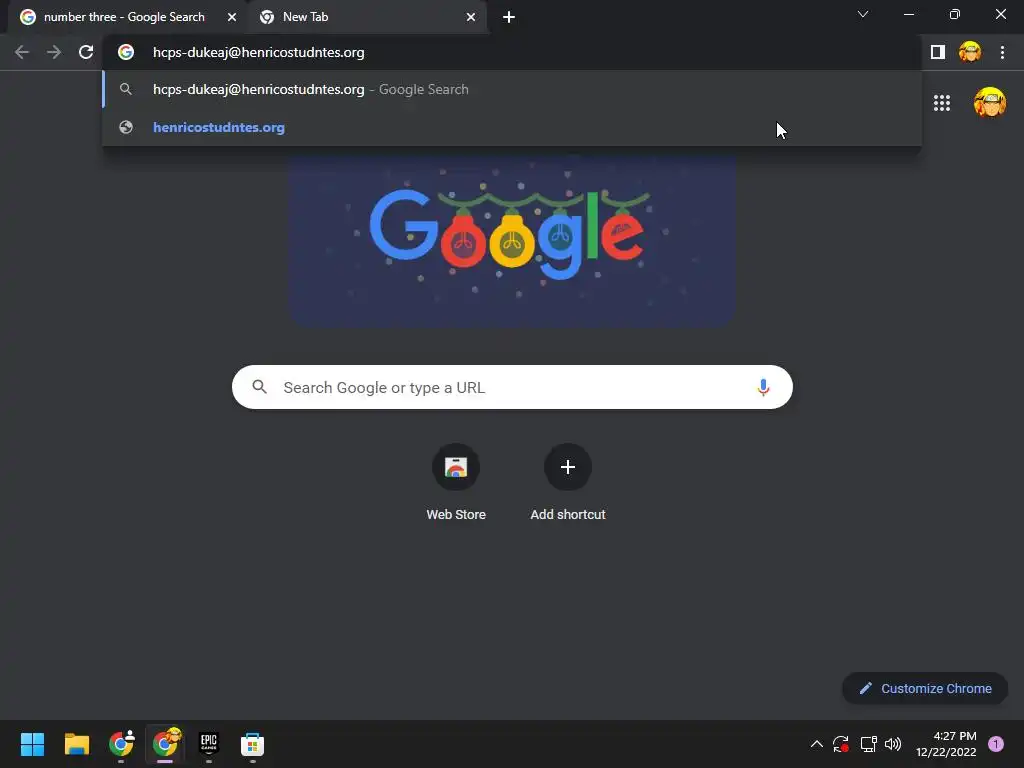This screenshot has width=1024, height=768.
Task: Switch to number three Google Search tab
Action: 124,17
